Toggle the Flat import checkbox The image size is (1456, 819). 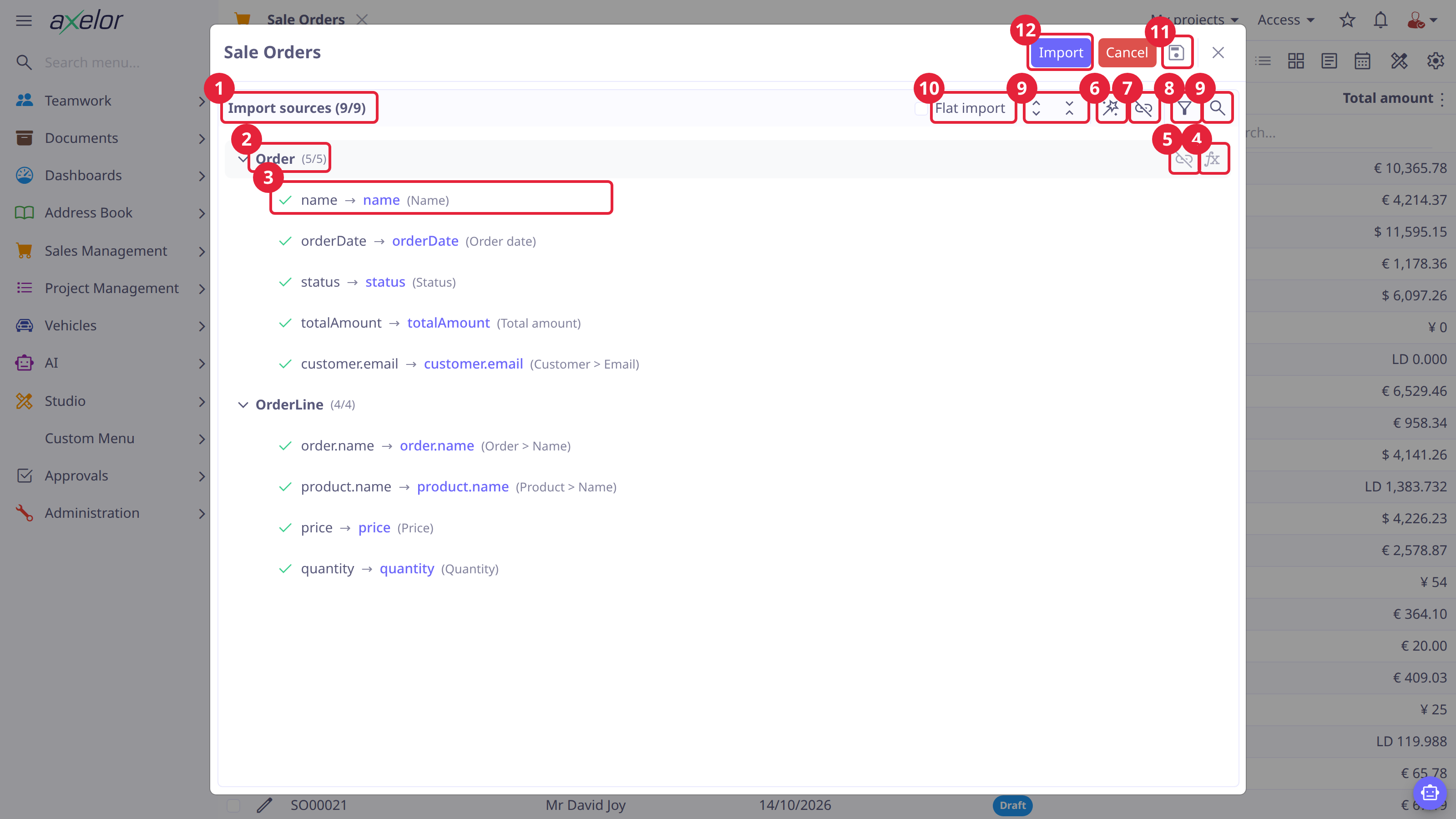point(921,108)
